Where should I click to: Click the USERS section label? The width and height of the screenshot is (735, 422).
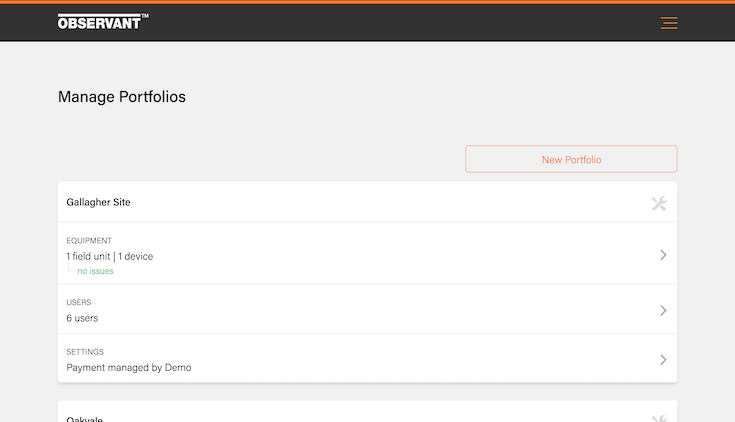79,302
